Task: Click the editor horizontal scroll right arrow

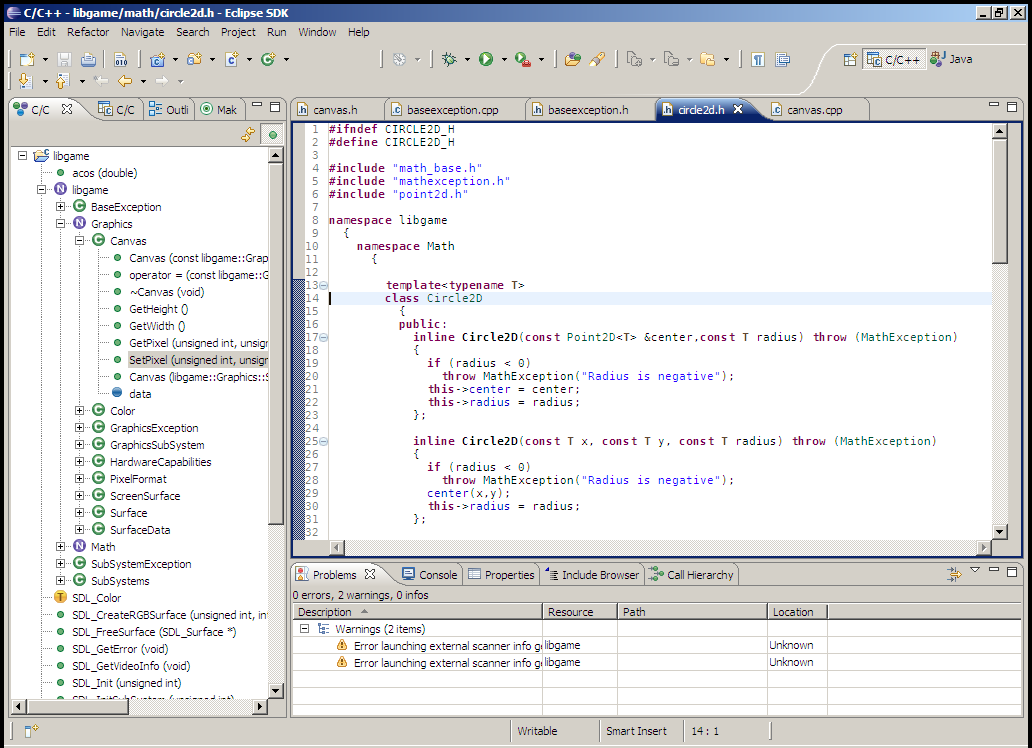Action: (984, 547)
